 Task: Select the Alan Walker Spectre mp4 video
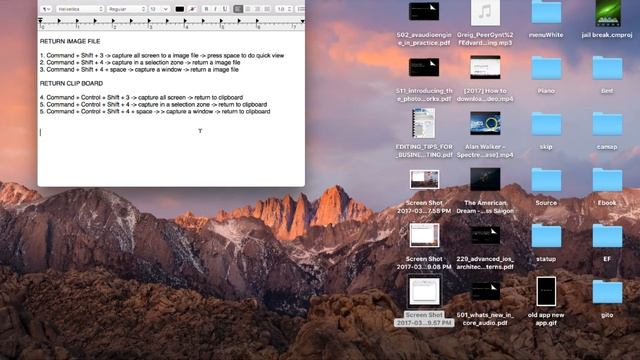tap(485, 135)
